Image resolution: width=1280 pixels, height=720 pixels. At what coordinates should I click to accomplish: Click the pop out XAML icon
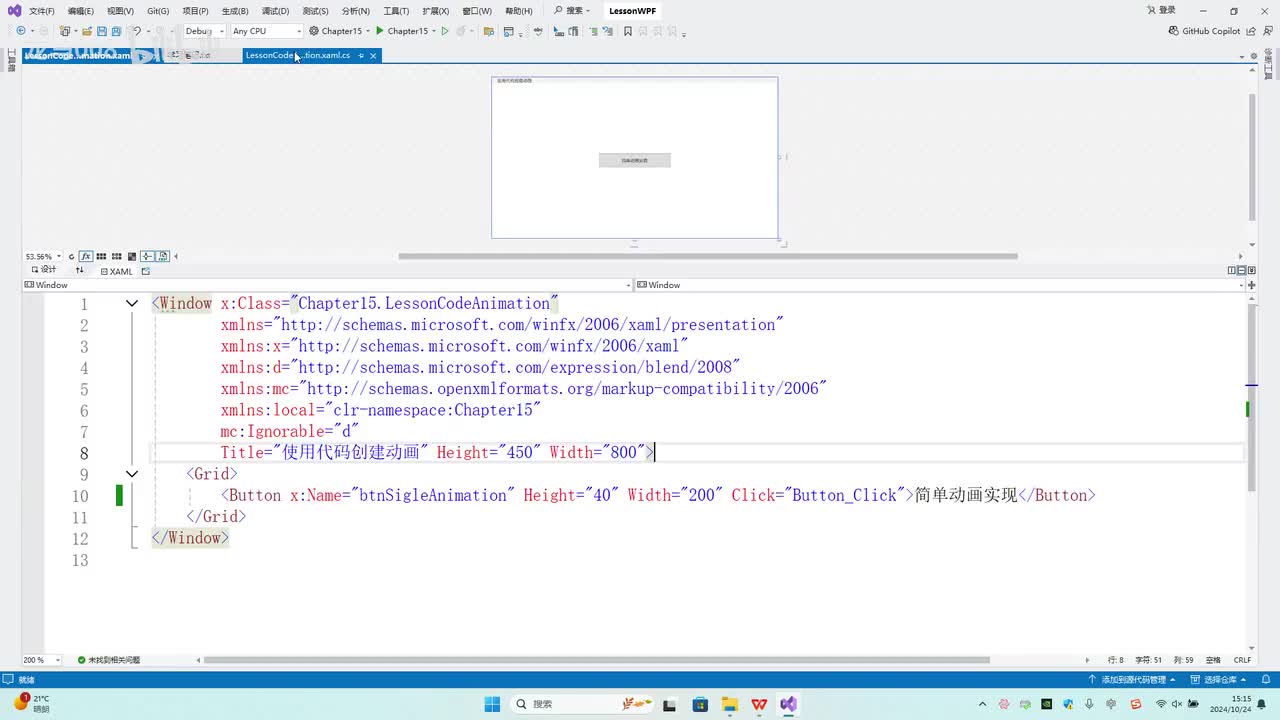(x=146, y=271)
